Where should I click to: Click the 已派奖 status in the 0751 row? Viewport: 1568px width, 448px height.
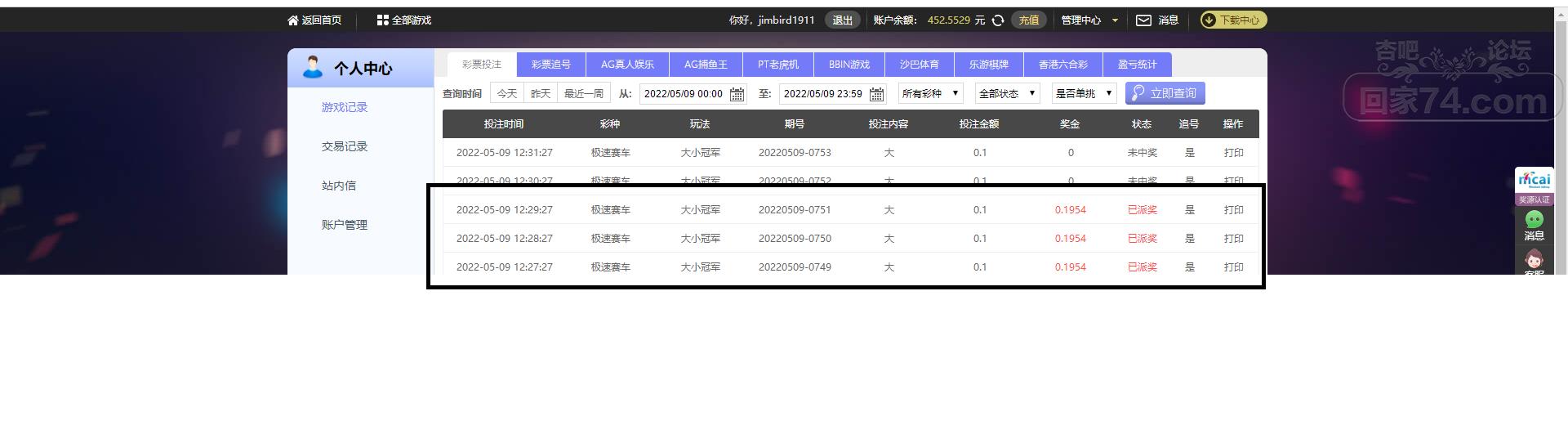click(x=1143, y=210)
